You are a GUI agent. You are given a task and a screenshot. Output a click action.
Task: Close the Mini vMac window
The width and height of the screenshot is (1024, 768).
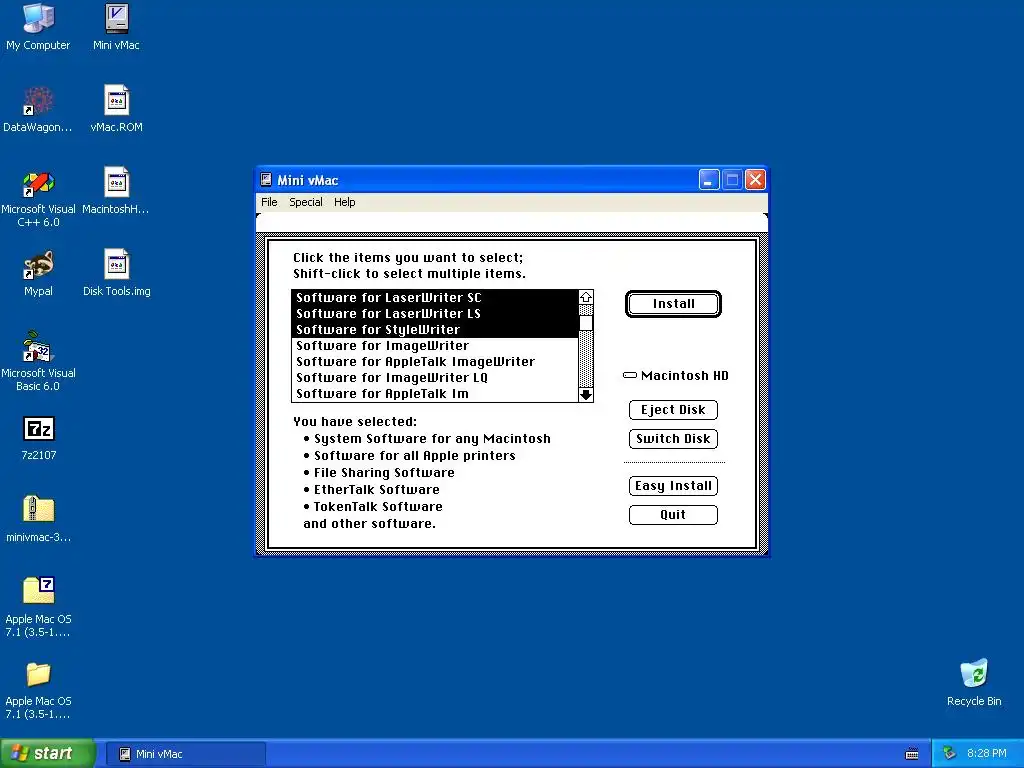[x=756, y=180]
